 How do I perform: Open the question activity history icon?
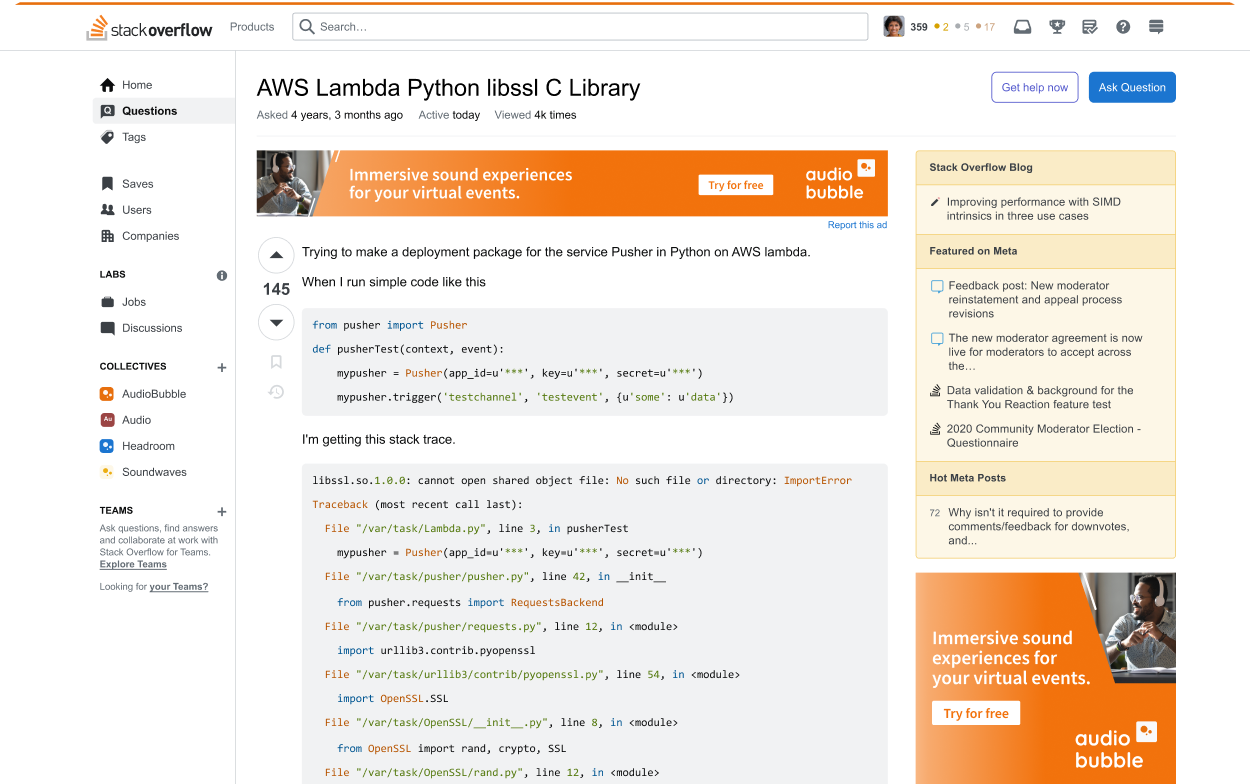pos(276,392)
